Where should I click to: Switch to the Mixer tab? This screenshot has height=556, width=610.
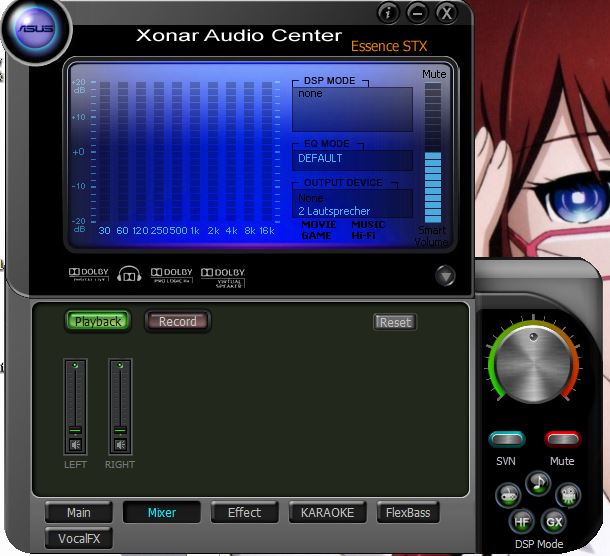[161, 512]
